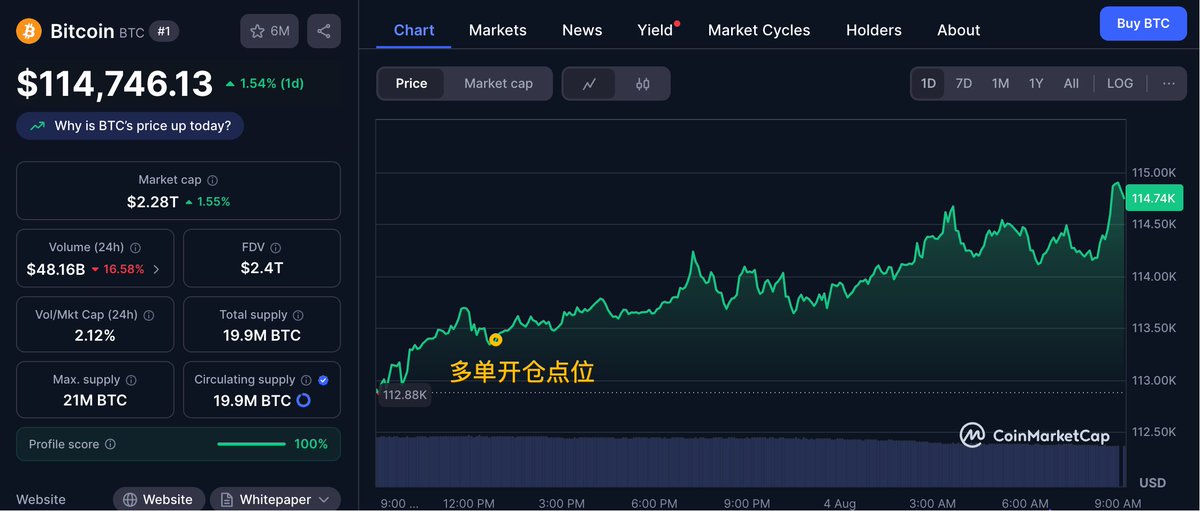Click the Total supply info icon
1200x511 pixels.
pos(298,314)
